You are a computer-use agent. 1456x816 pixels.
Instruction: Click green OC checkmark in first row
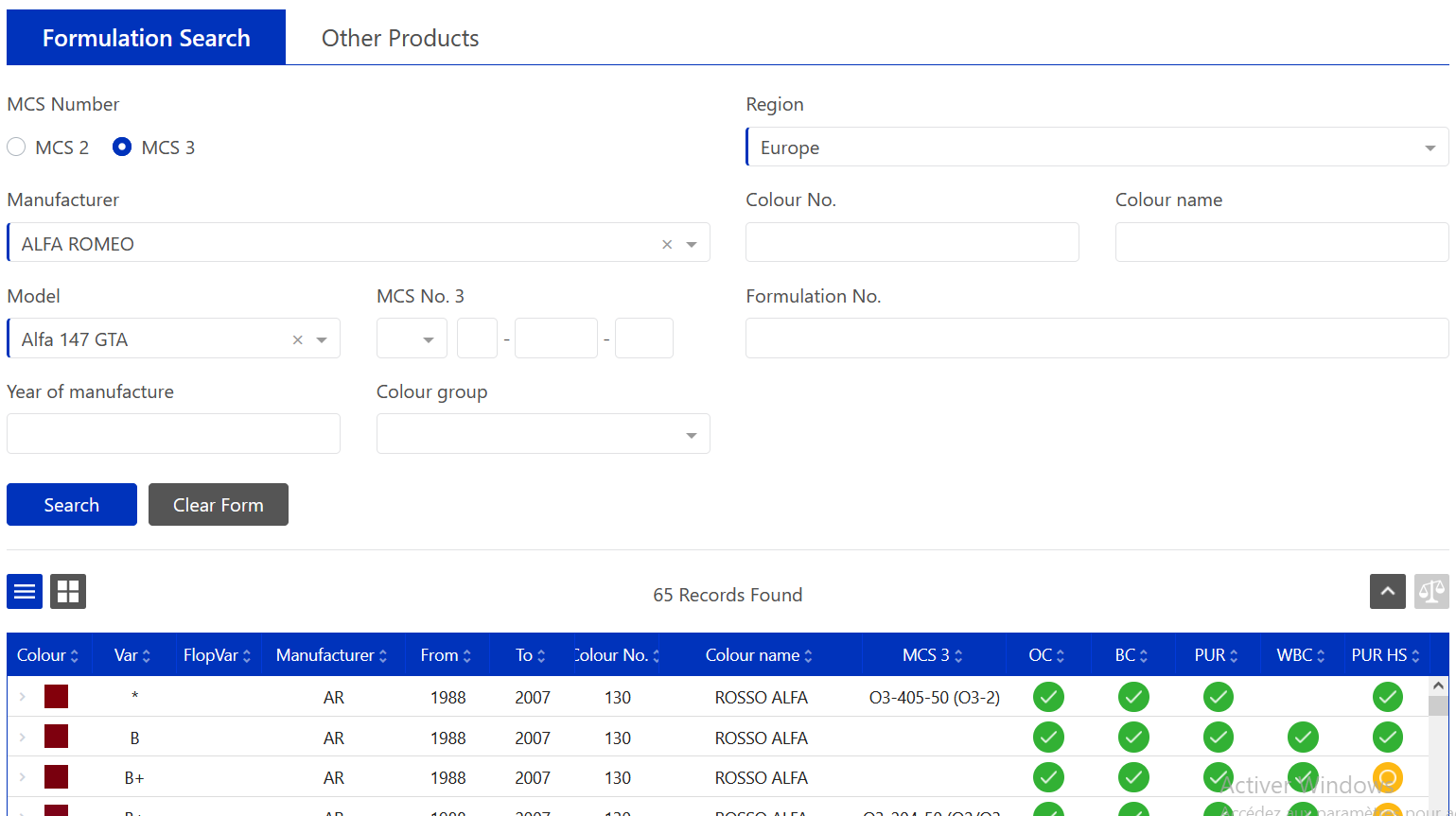coord(1047,698)
